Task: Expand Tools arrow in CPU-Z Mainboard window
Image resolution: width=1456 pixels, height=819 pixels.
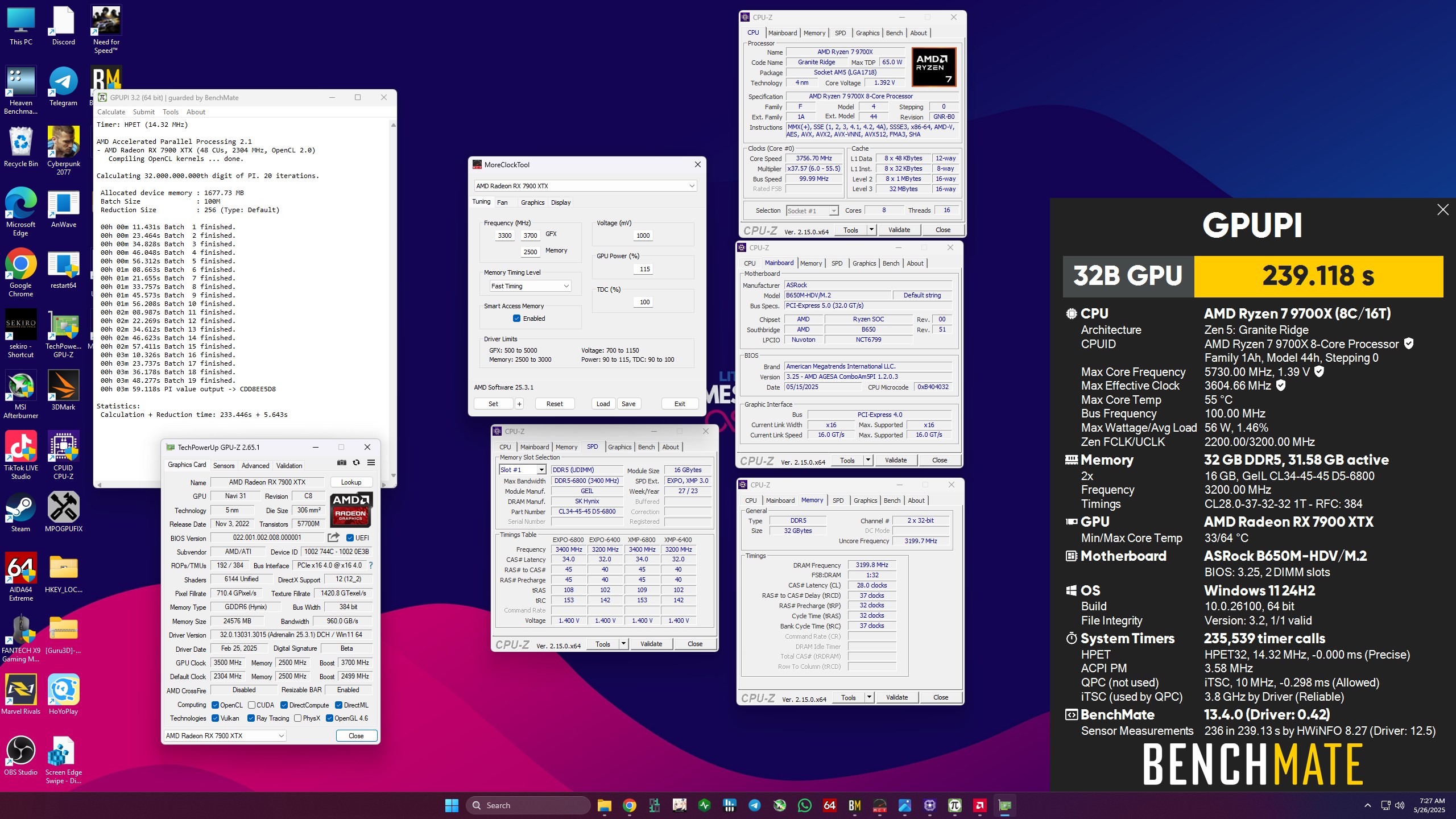Action: tap(868, 460)
